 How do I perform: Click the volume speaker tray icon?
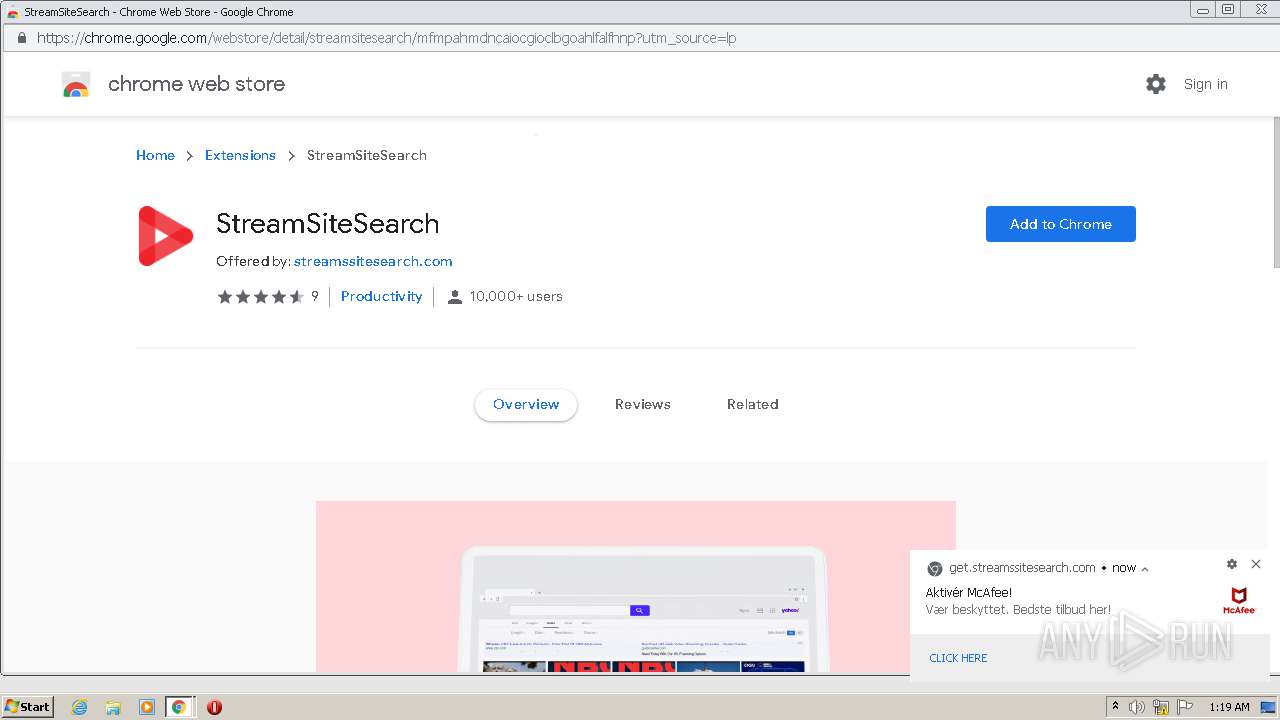click(x=1137, y=707)
